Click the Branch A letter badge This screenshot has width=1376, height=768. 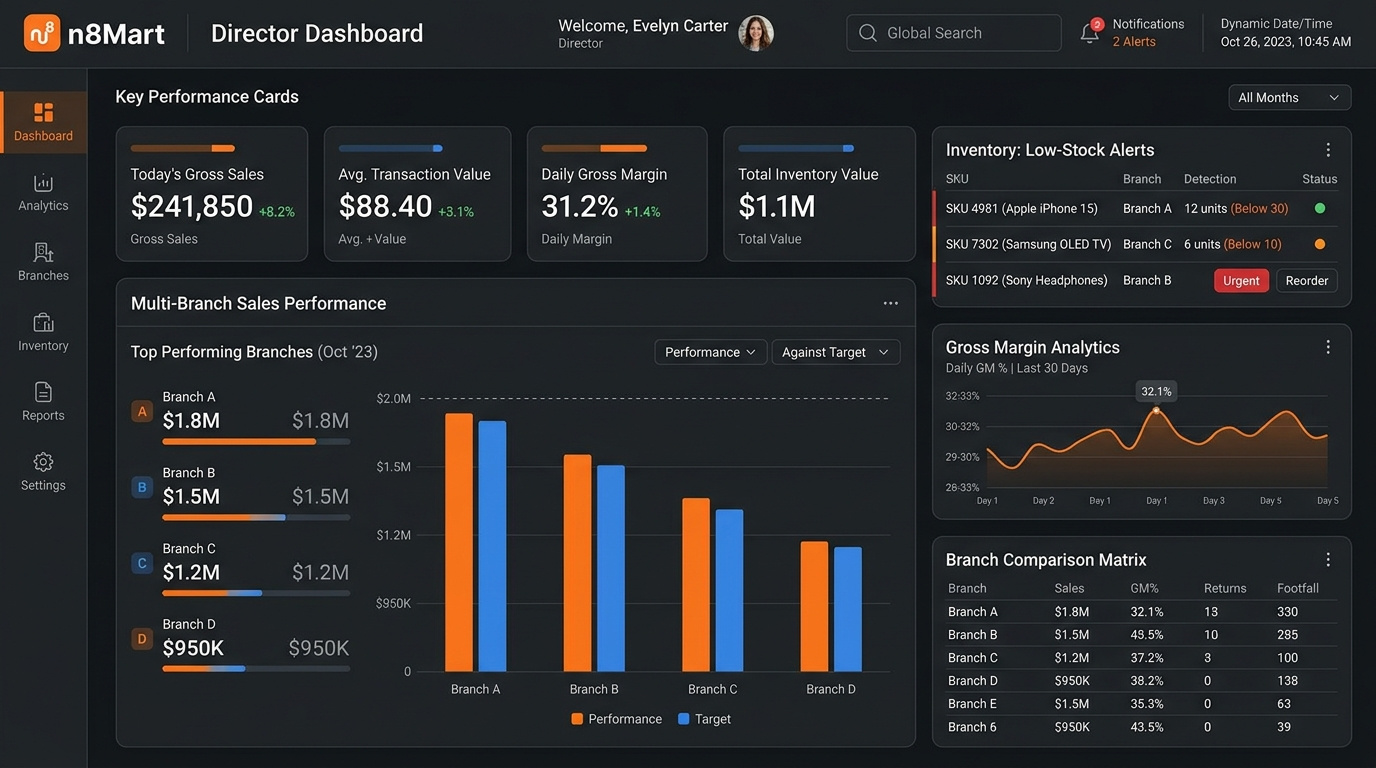(142, 411)
